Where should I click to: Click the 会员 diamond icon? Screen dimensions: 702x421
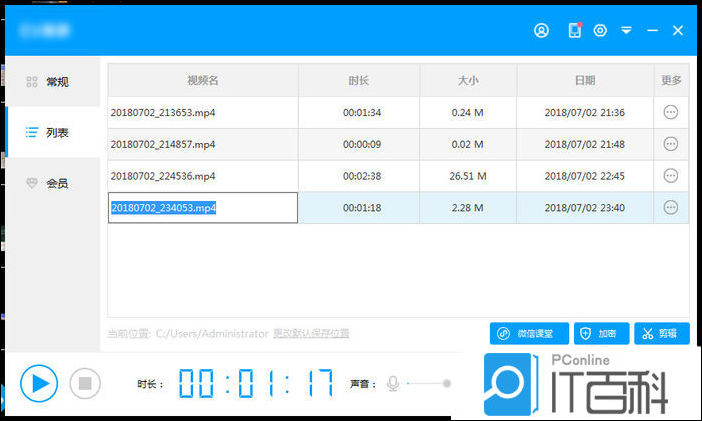(x=32, y=183)
